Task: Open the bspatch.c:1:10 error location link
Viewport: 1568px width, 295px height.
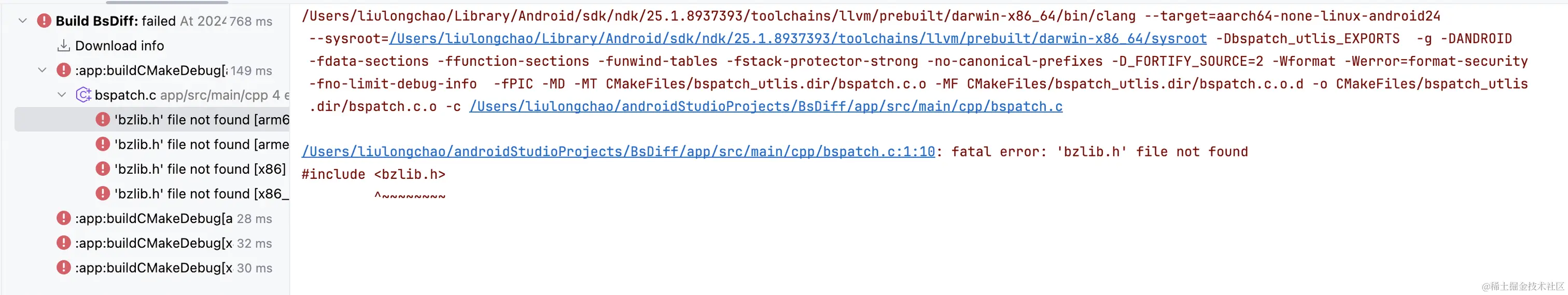Action: pos(619,151)
